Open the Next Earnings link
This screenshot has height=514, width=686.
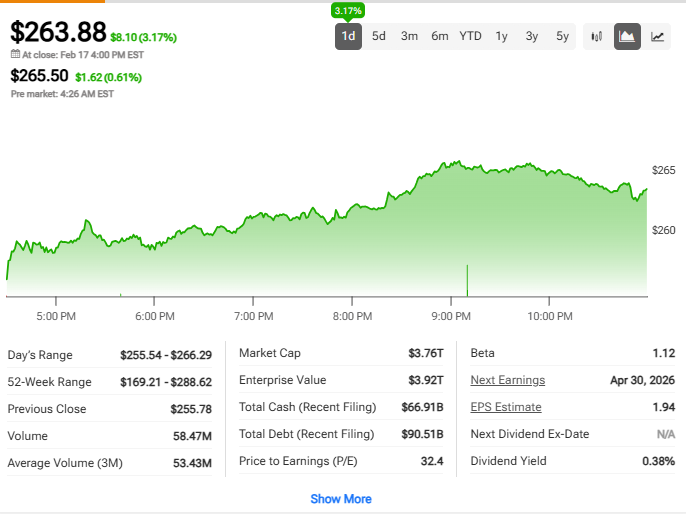point(508,380)
